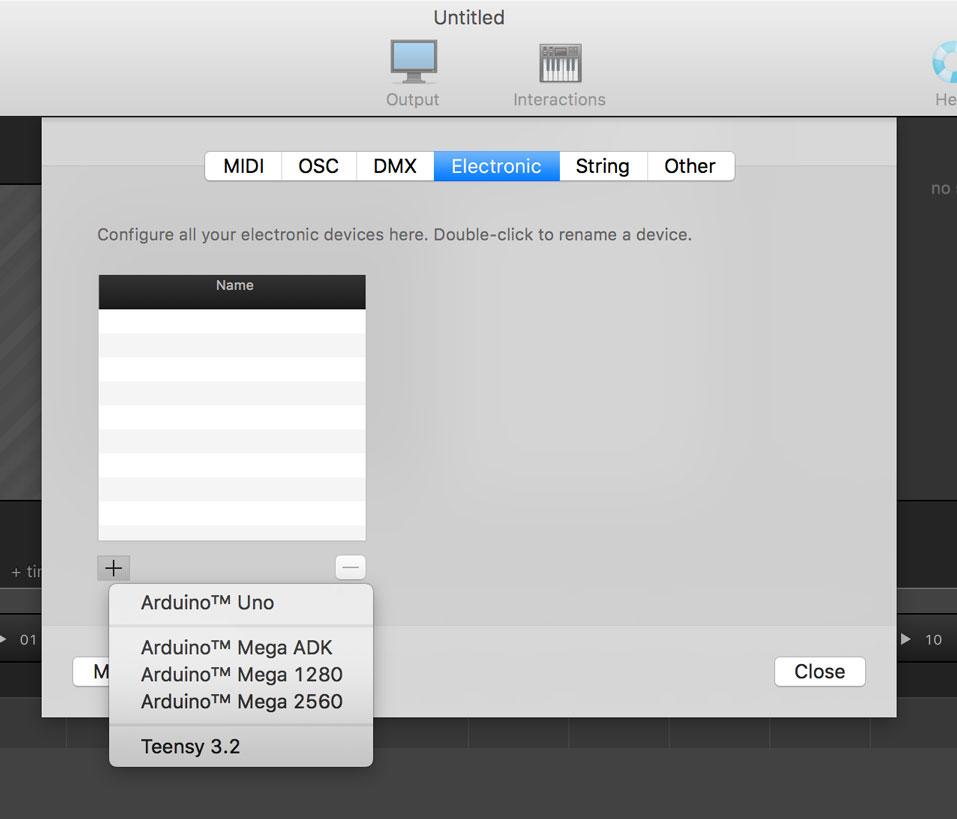
Task: Click the Output monitor icon
Action: [413, 63]
